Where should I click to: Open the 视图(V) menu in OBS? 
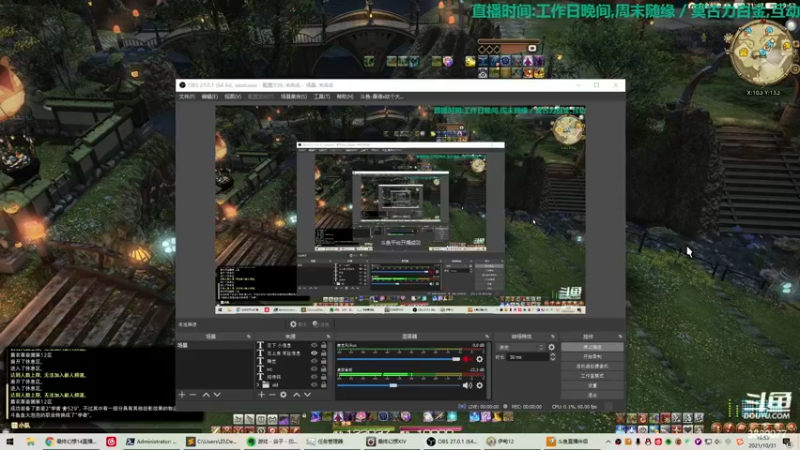pyautogui.click(x=233, y=96)
